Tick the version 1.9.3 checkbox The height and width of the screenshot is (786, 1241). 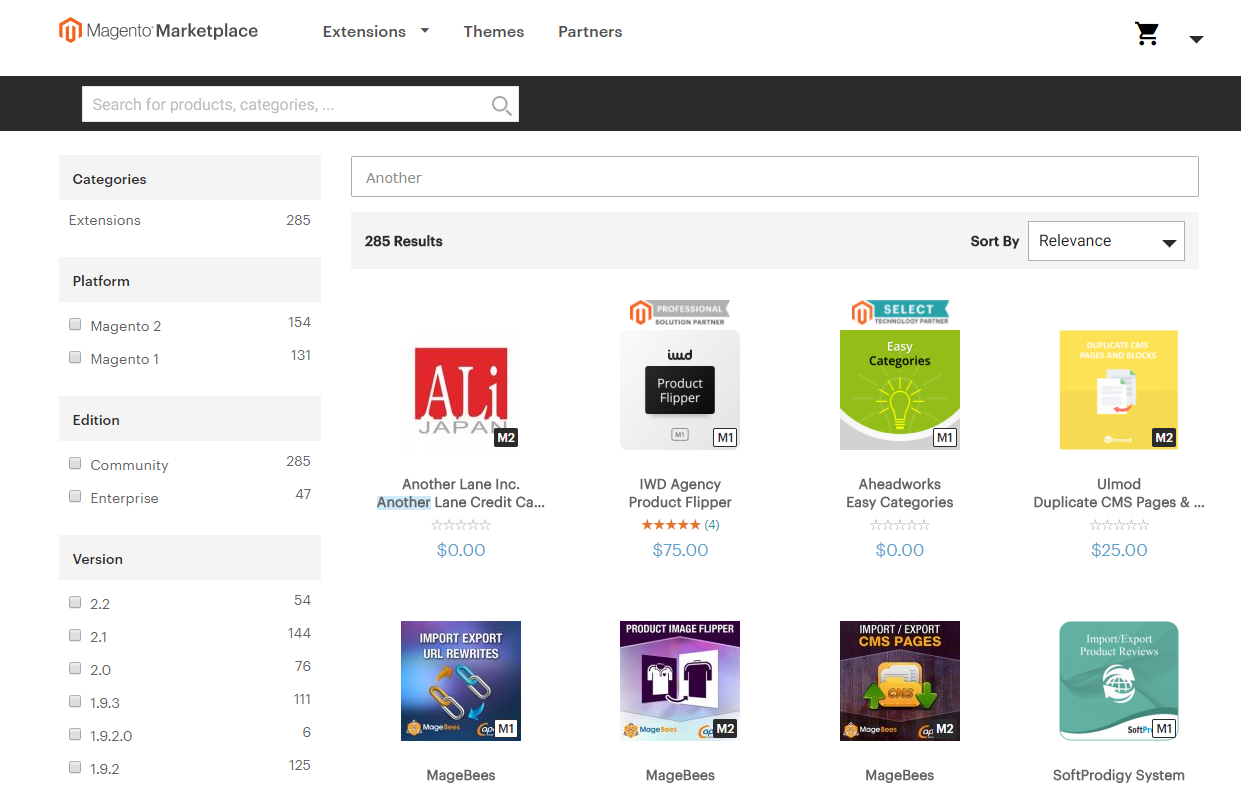tap(75, 701)
